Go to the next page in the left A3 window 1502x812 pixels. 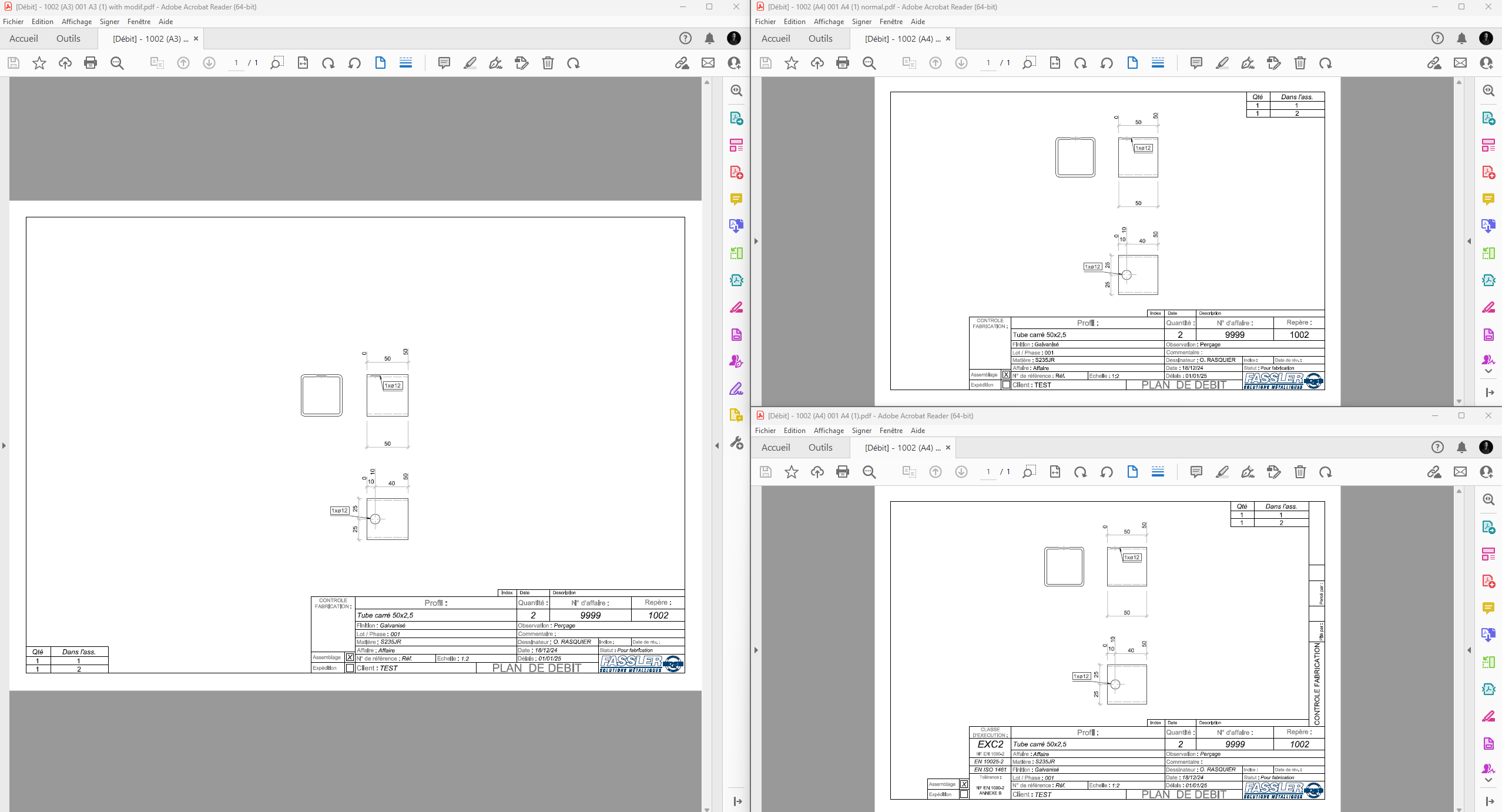[209, 63]
